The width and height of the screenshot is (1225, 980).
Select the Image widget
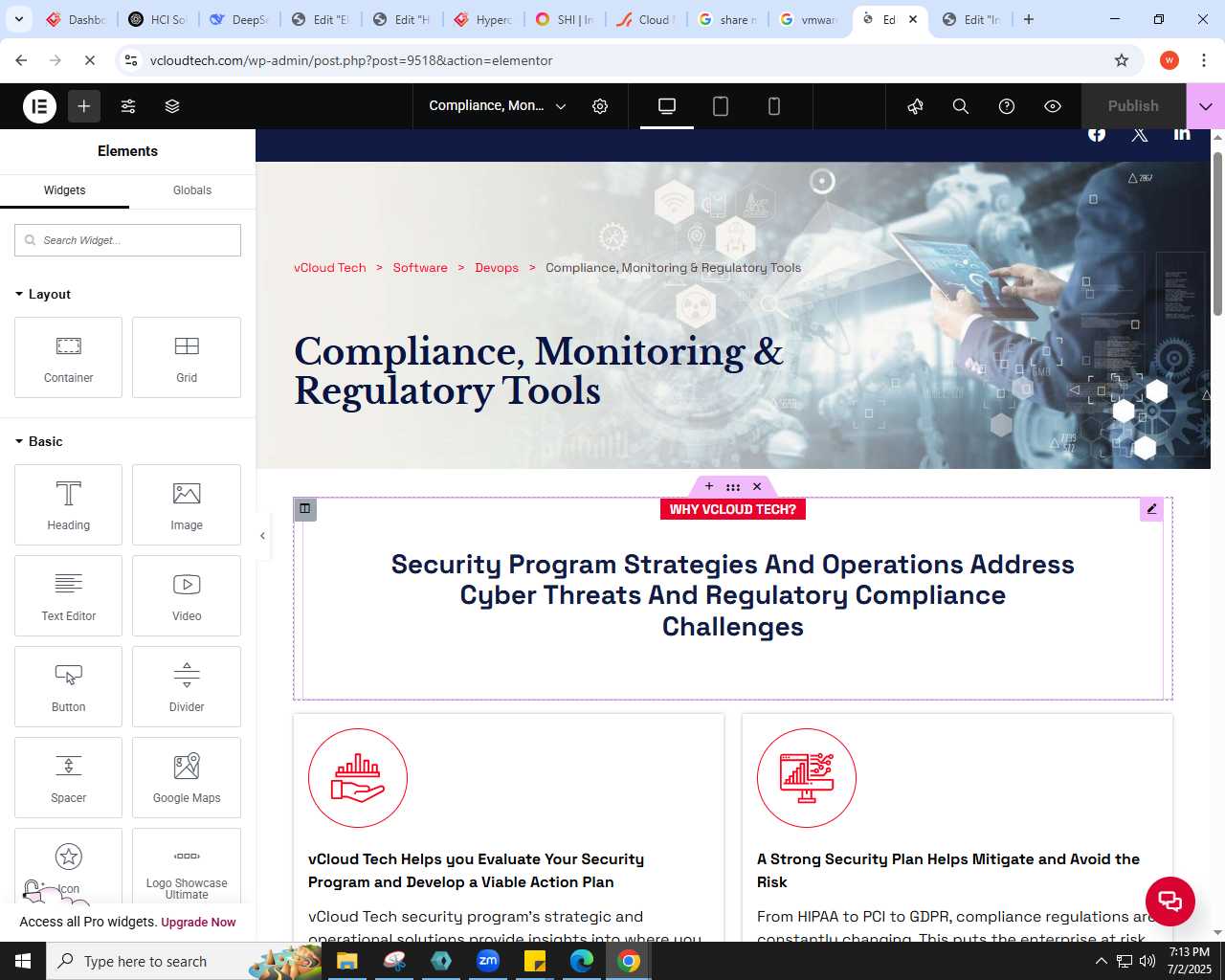[187, 504]
